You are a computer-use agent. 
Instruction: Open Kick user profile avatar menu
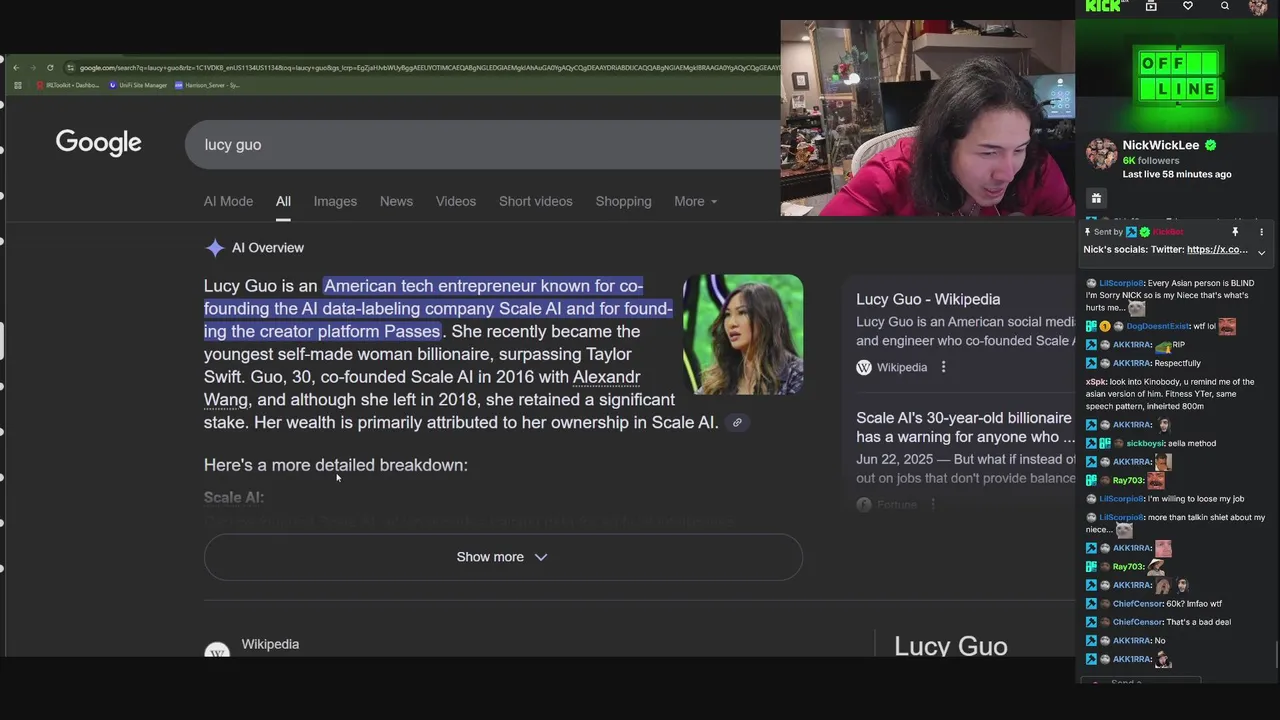[1259, 7]
